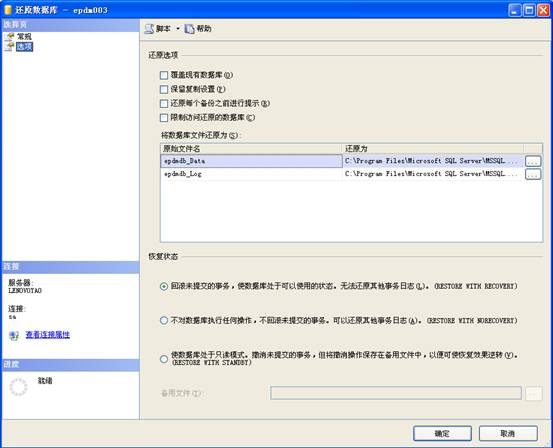553x448 pixels.
Task: Select RESTORE WITH STANDBY radio option
Action: [164, 359]
